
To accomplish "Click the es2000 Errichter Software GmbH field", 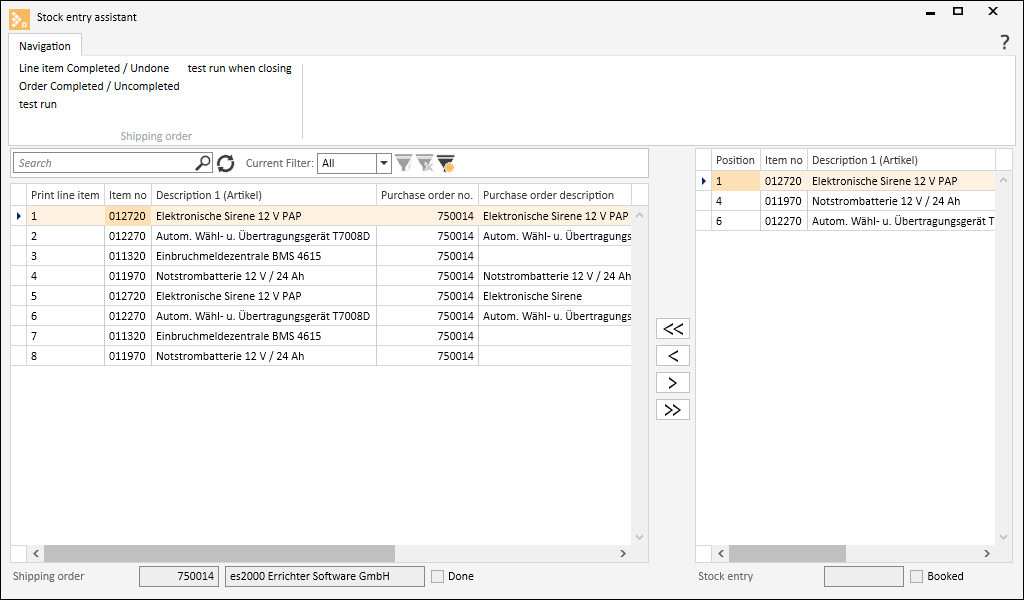I will click(325, 576).
